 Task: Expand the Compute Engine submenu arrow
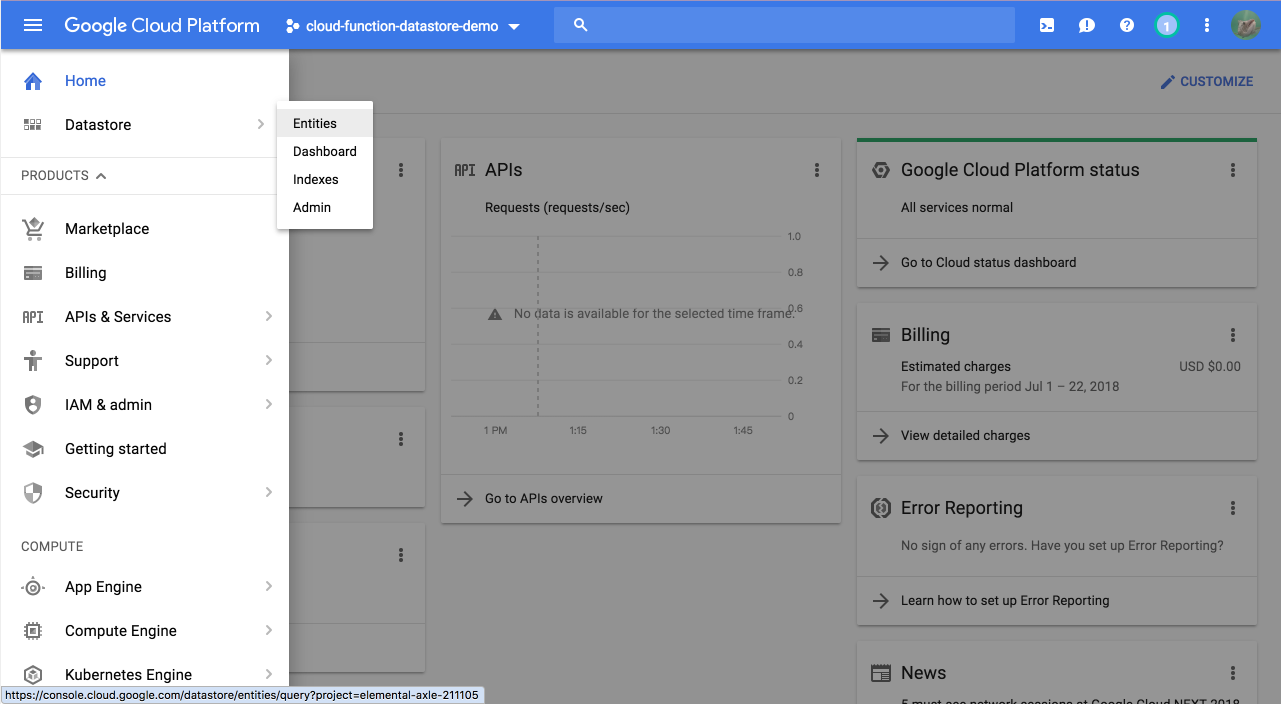point(269,631)
